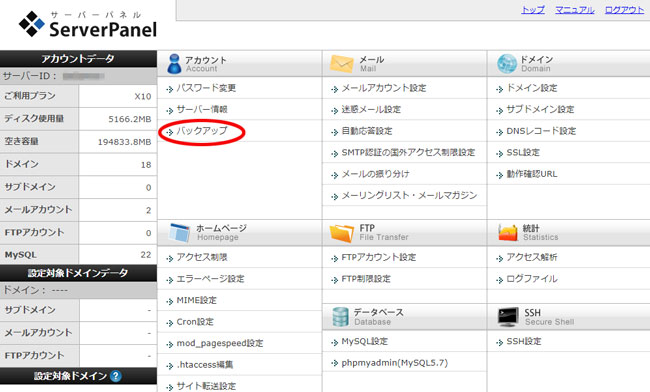
Task: Open パスワード変更
Action: click(206, 88)
